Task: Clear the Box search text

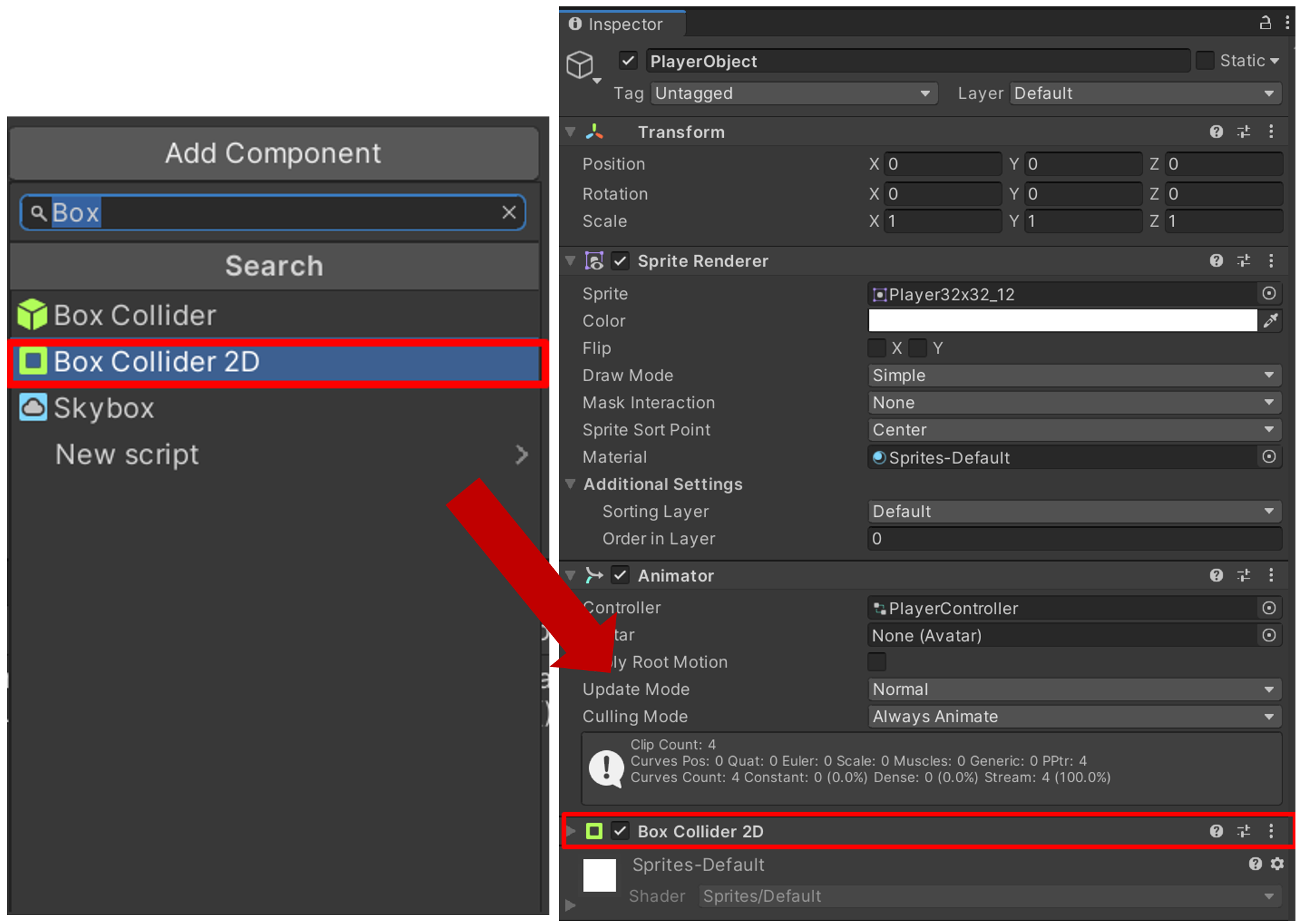Action: [509, 213]
